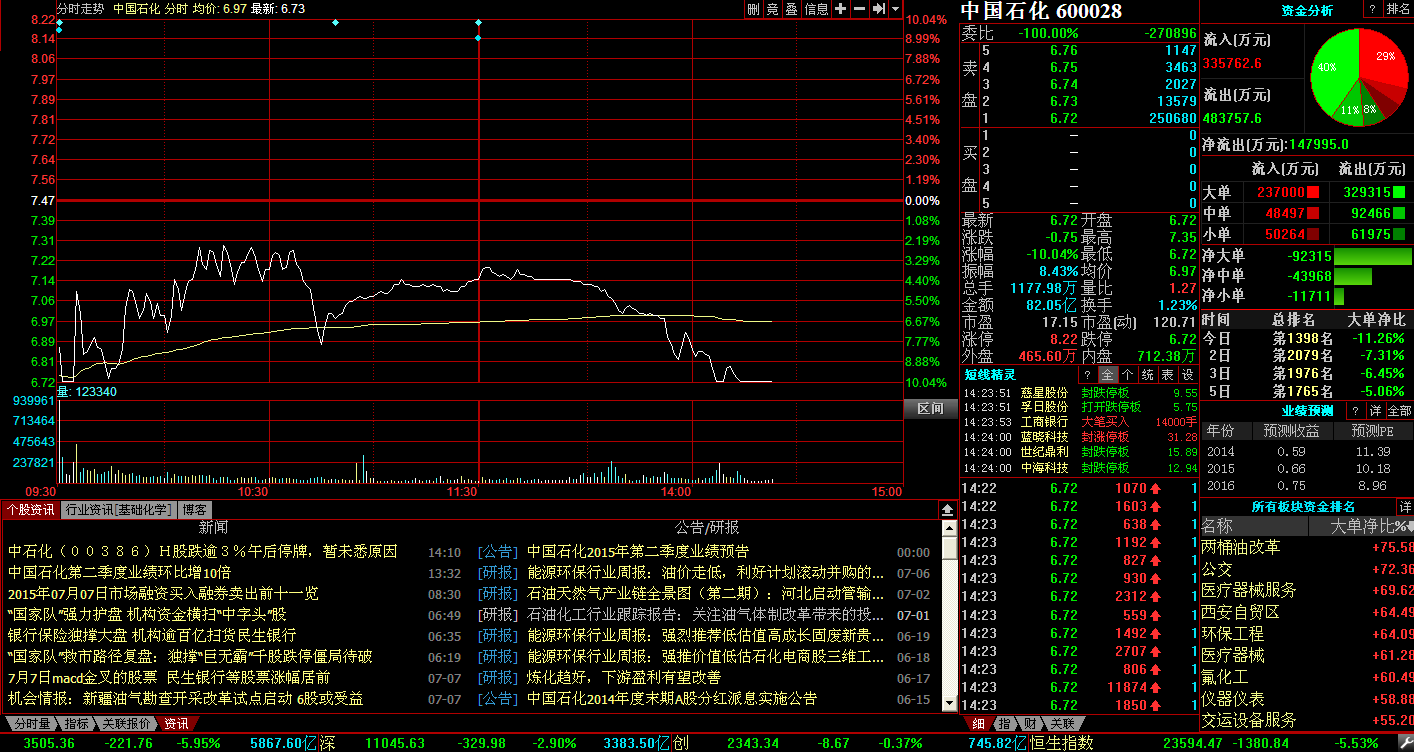Toggle the 个 filter in 短线精灵
The width and height of the screenshot is (1414, 752).
pyautogui.click(x=1128, y=374)
